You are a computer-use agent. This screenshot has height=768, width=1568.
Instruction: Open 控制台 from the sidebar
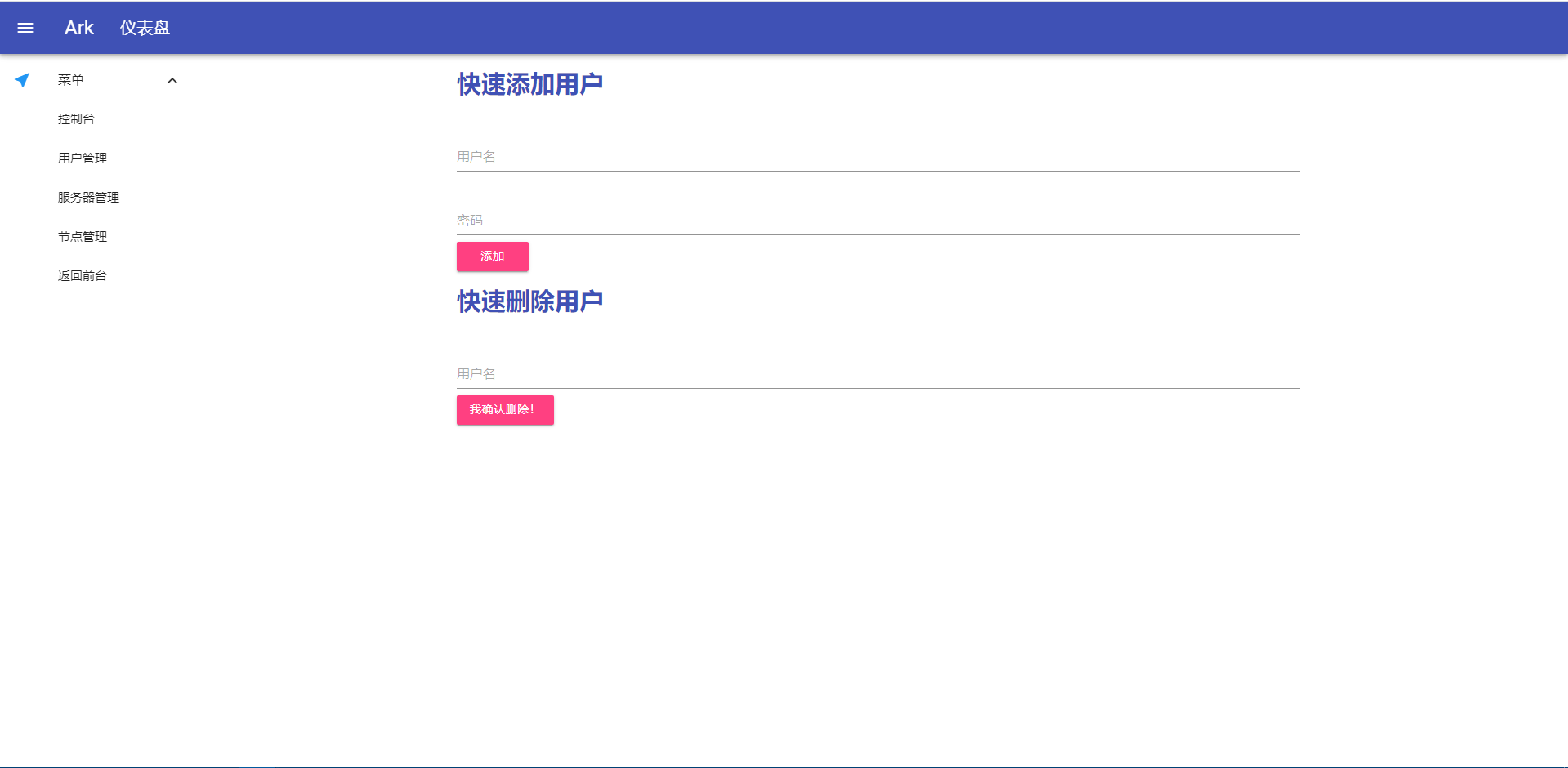coord(76,119)
